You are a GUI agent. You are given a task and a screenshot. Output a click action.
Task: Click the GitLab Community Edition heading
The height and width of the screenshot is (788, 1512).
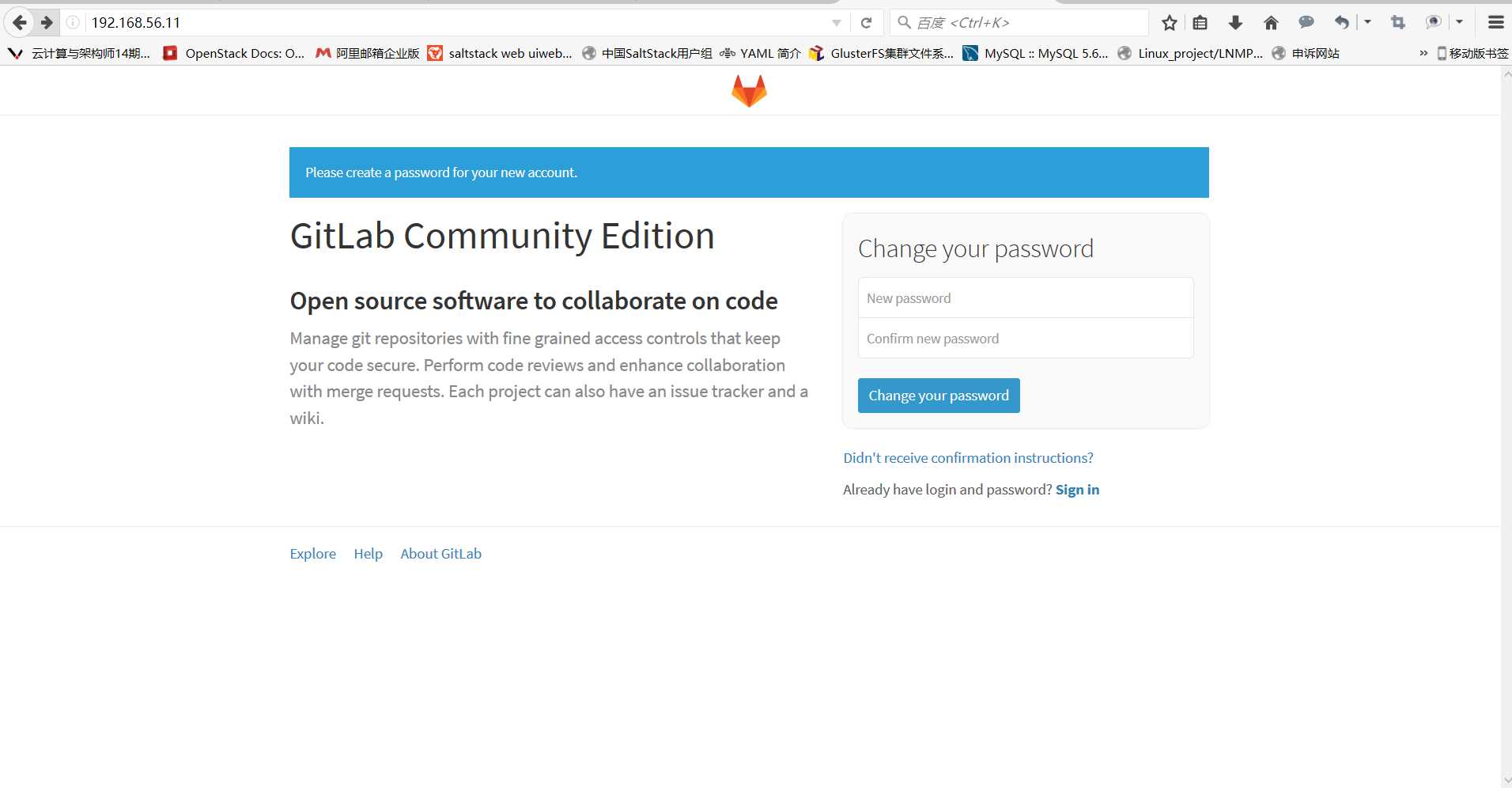point(502,236)
